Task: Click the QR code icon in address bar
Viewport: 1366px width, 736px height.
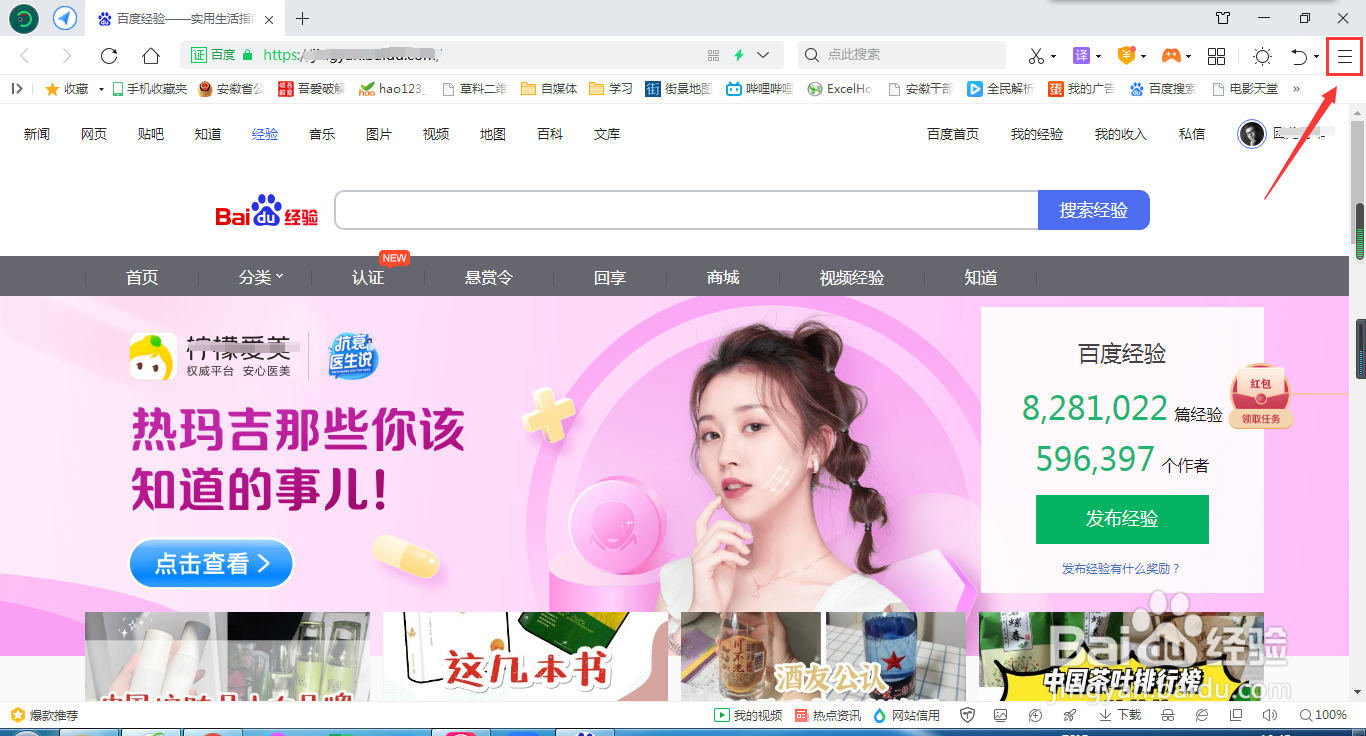Action: point(713,55)
